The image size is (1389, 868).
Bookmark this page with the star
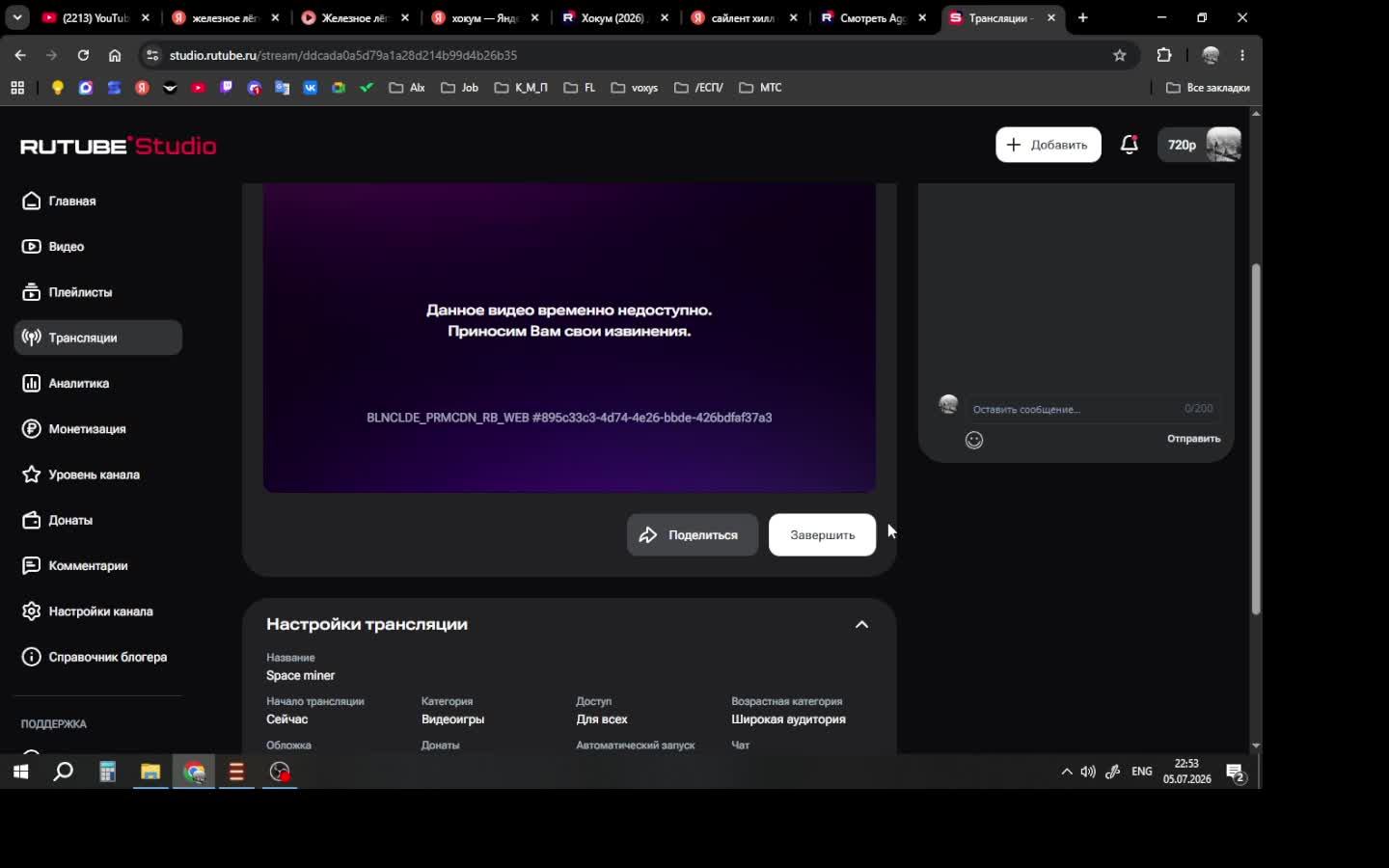(1120, 55)
